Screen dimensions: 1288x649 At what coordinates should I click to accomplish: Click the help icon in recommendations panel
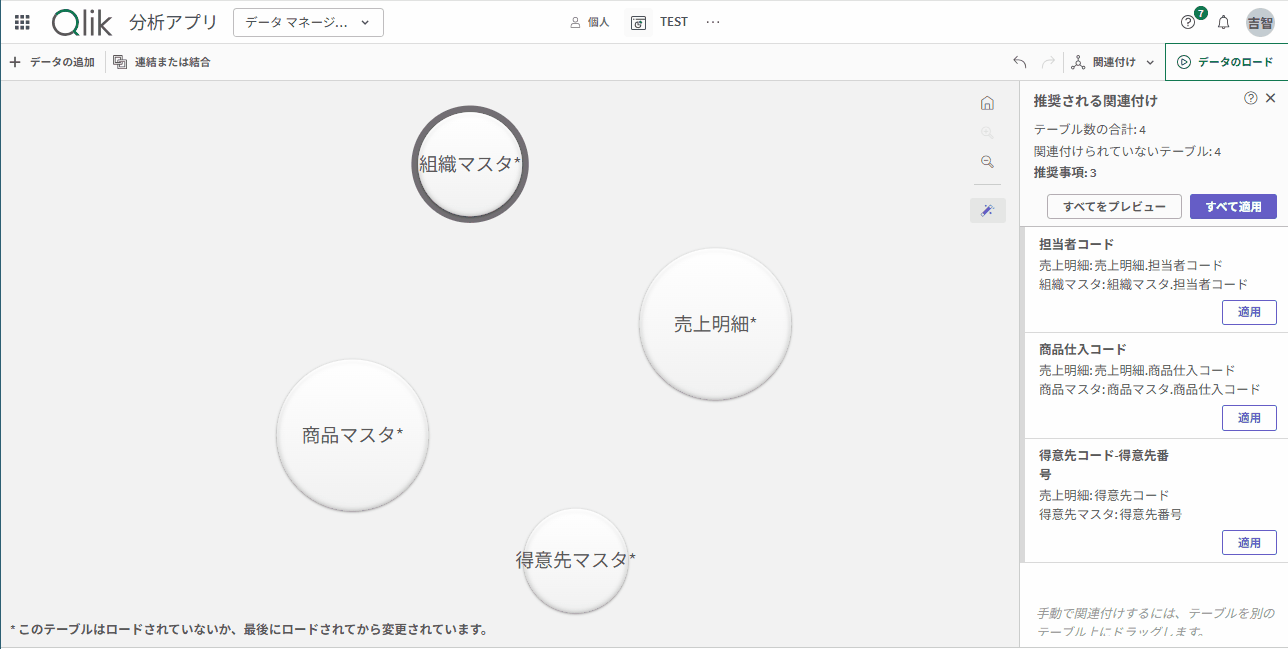click(1250, 98)
